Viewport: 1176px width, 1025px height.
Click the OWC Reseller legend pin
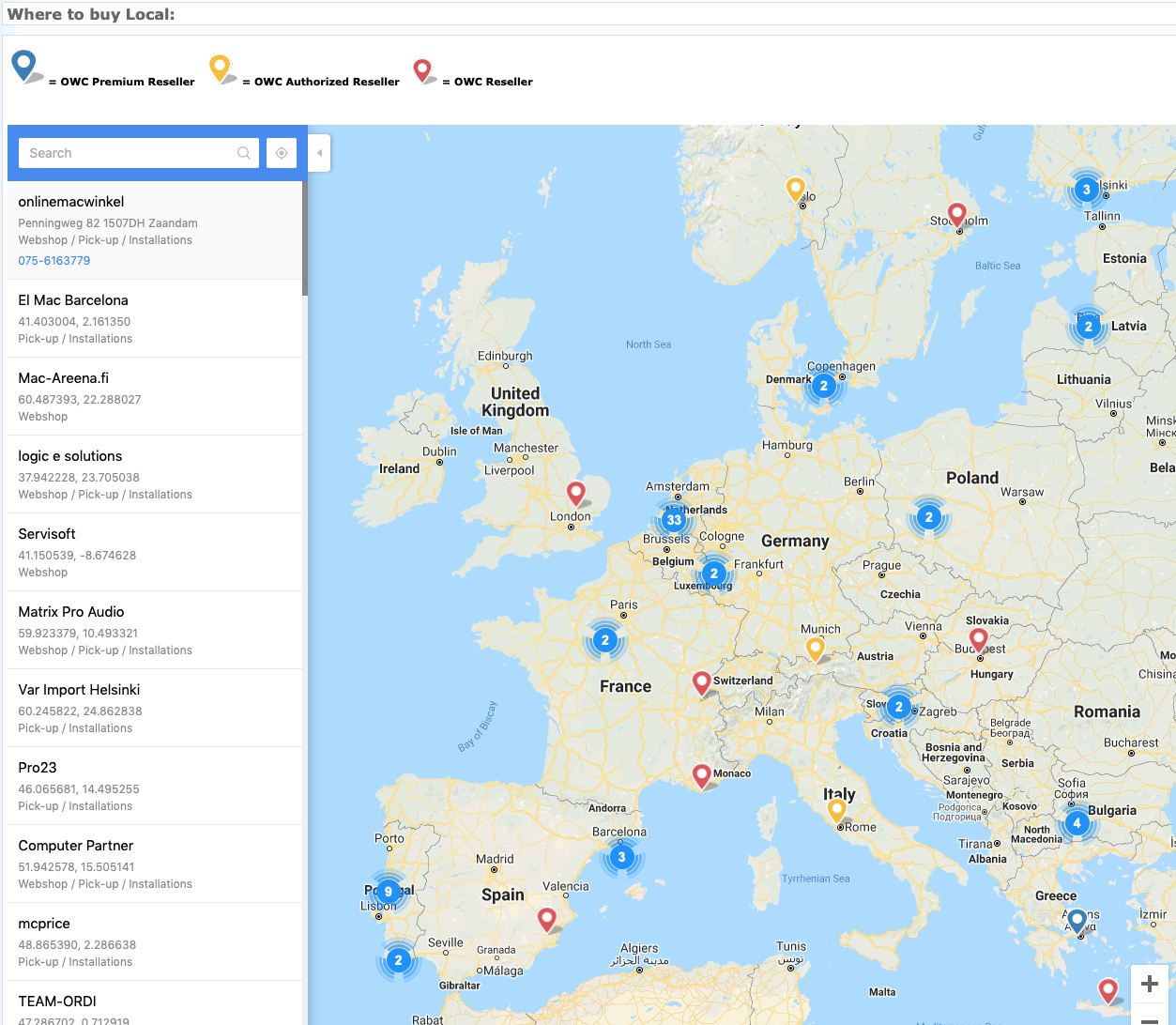(423, 72)
